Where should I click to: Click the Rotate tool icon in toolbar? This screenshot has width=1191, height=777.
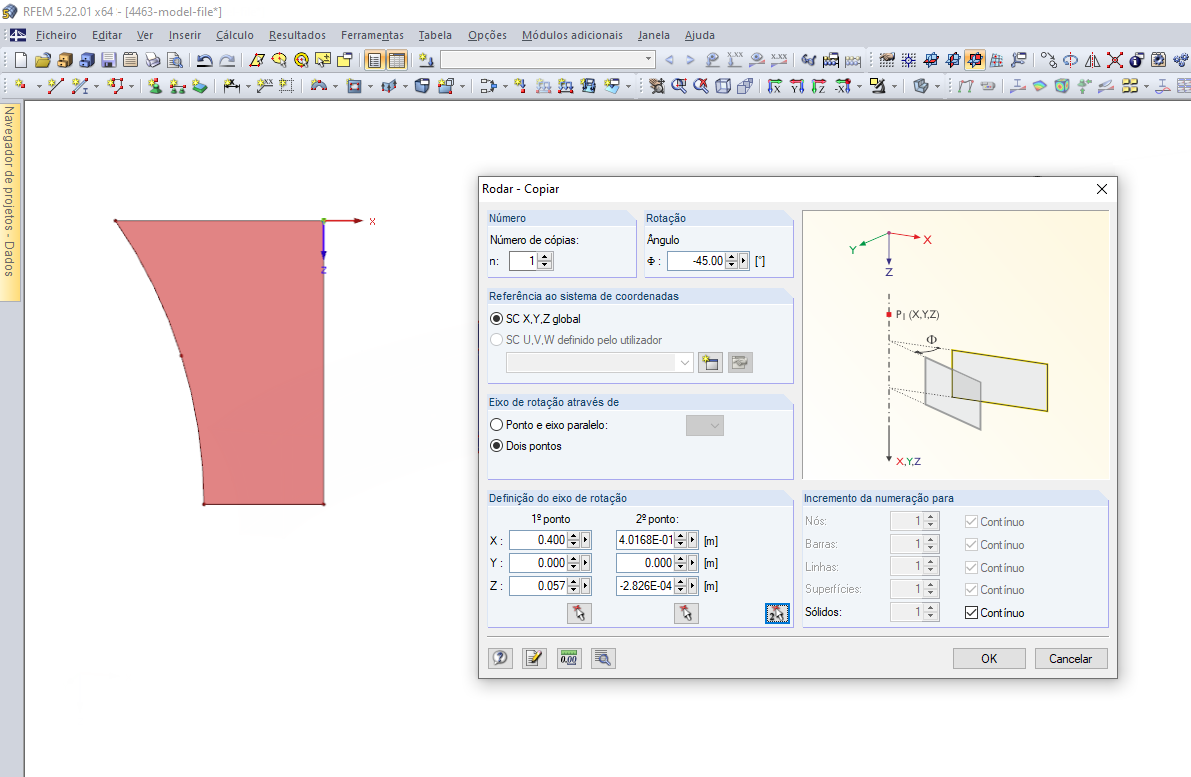[x=1070, y=60]
